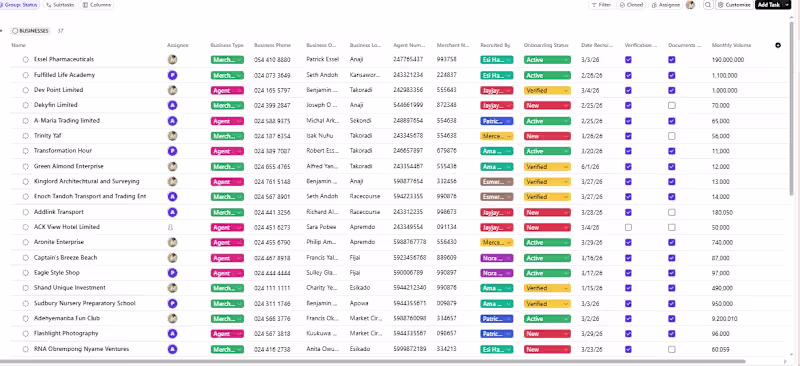Check Documents box for Dekyfin Limited

tap(671, 105)
